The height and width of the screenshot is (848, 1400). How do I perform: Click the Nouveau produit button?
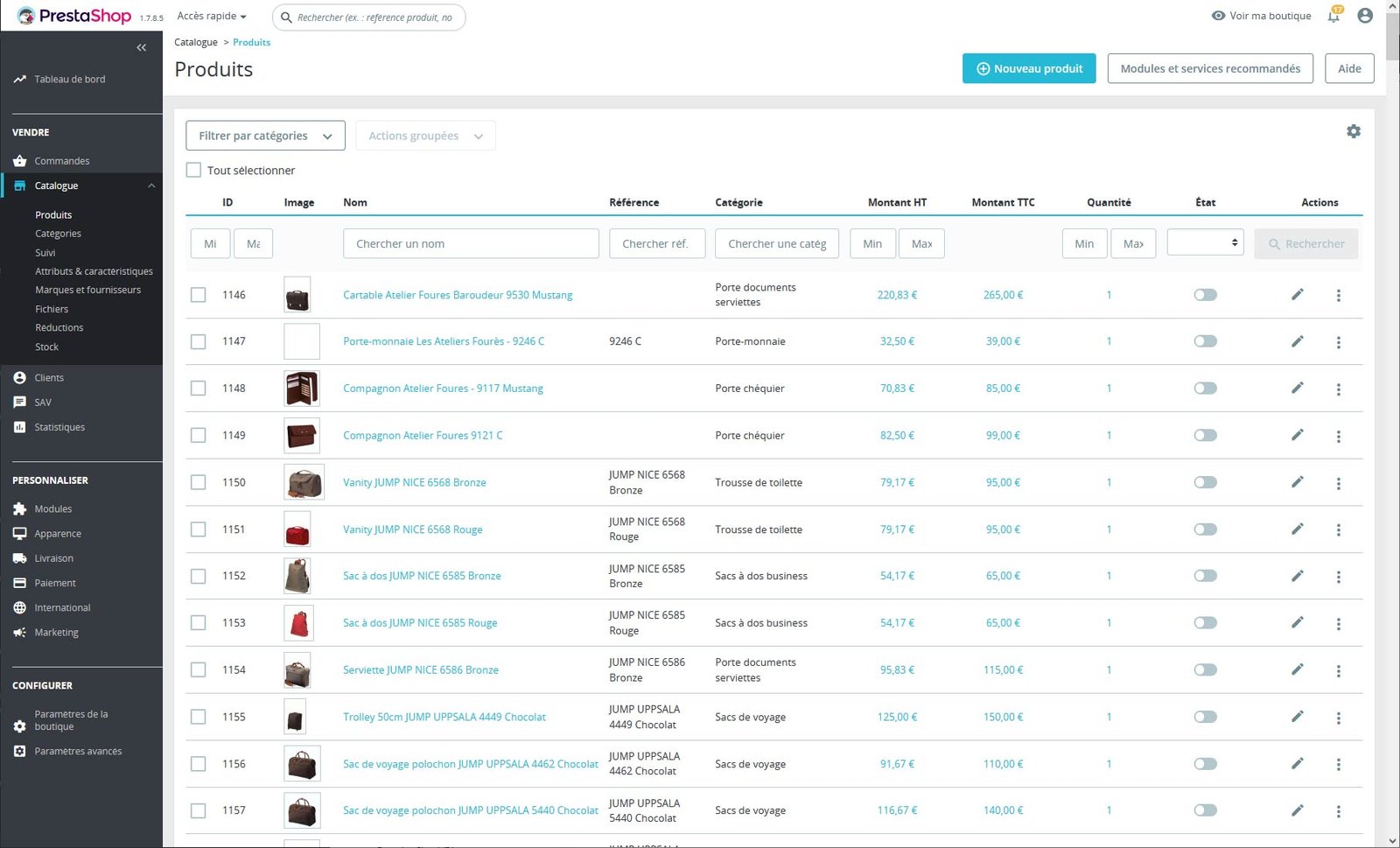point(1029,68)
